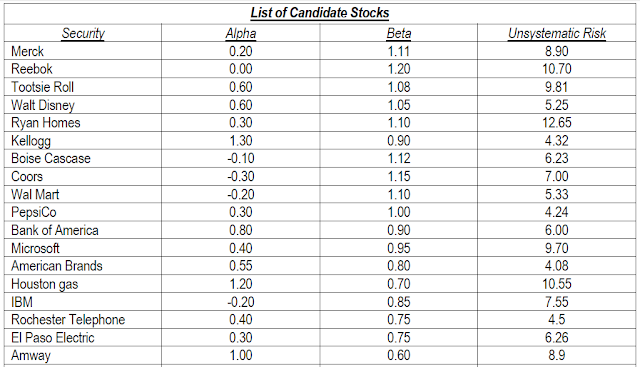Viewport: 640px width, 367px height.
Task: Select Wal Mart risk value 5.33
Action: tap(557, 194)
